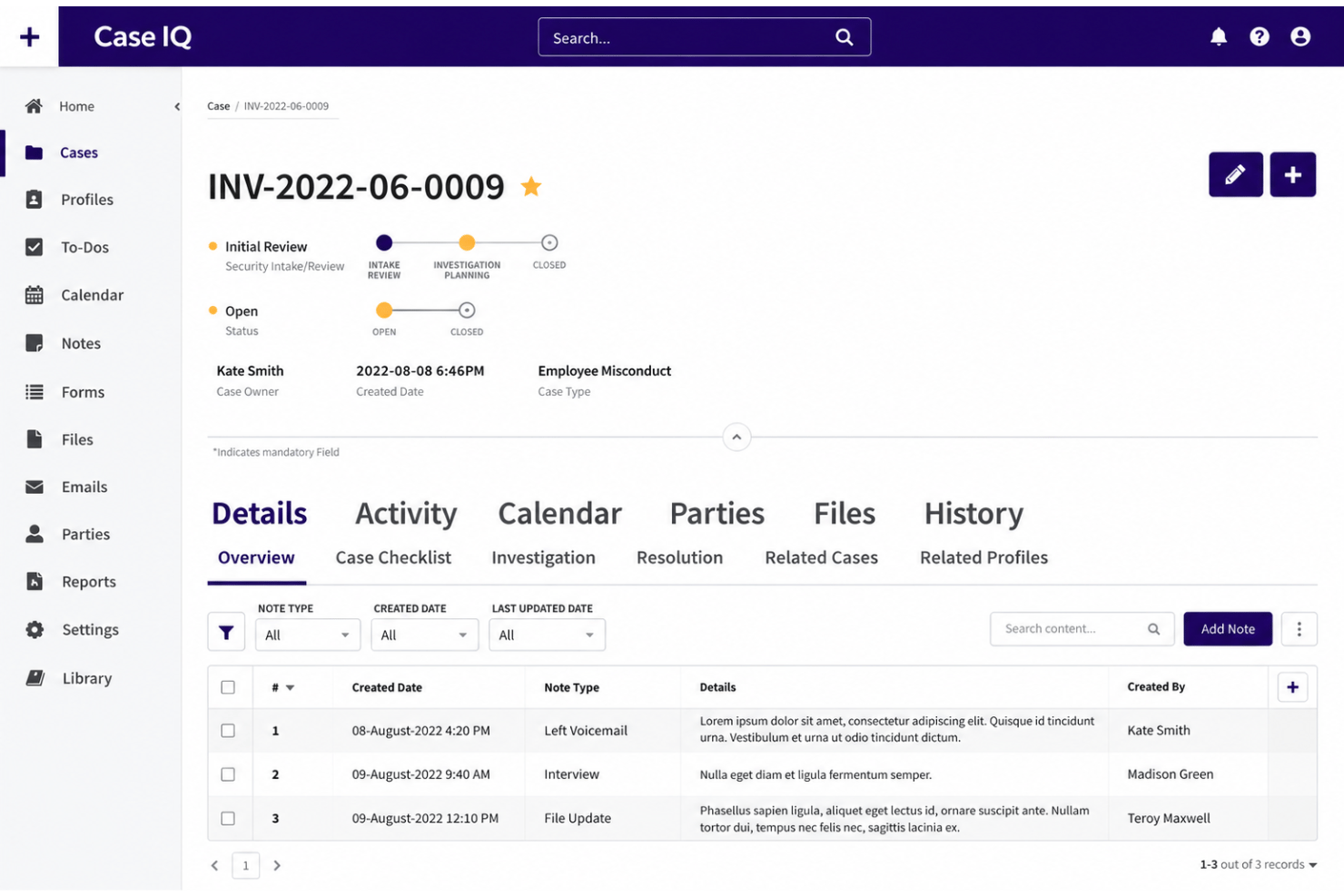Click the Investigation Planning stage marker
Image resolution: width=1344 pixels, height=896 pixels.
(467, 242)
